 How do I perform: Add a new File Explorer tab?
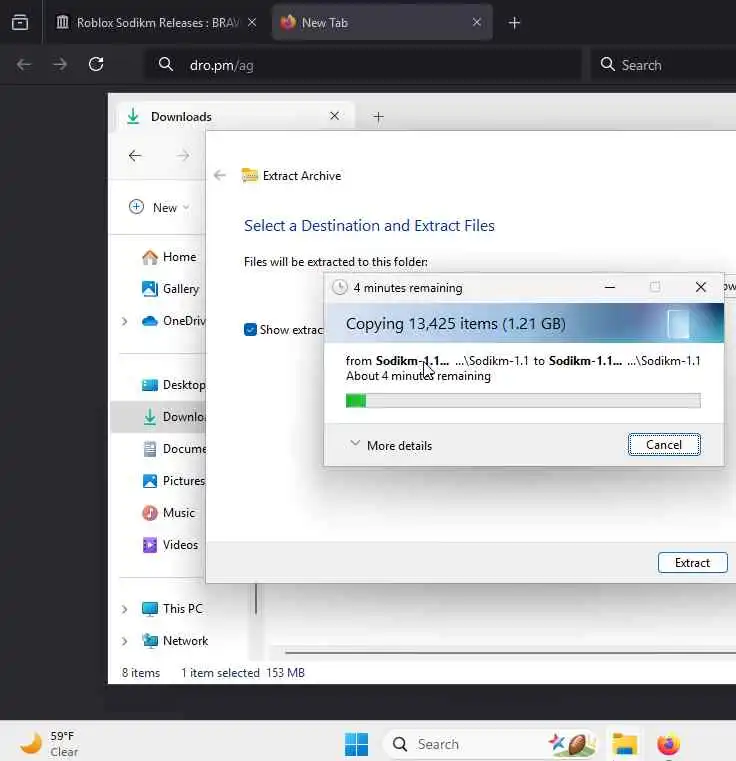coord(378,117)
